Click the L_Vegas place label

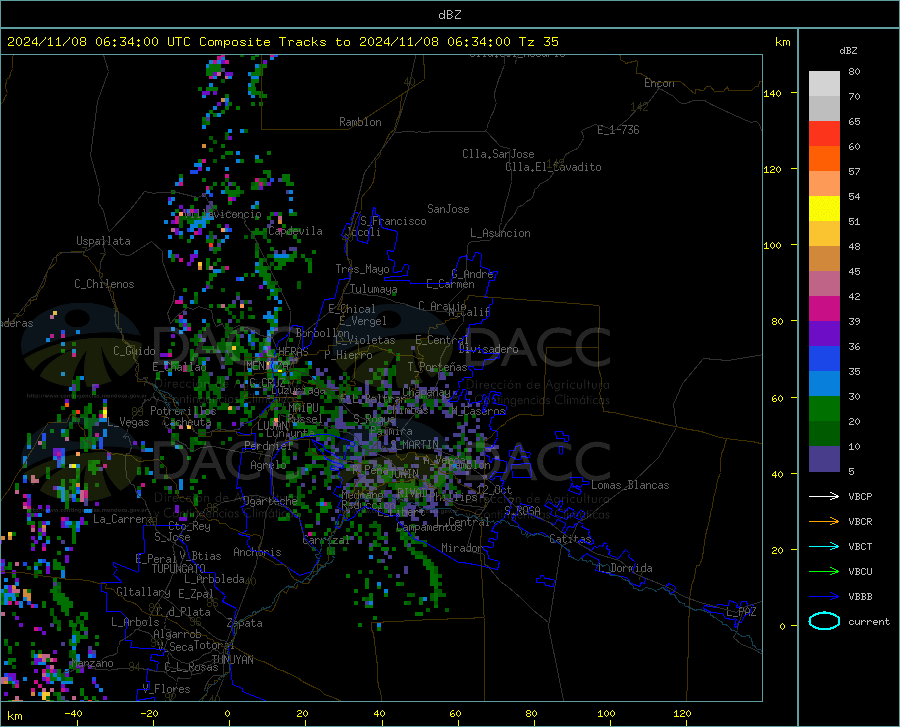(x=128, y=422)
